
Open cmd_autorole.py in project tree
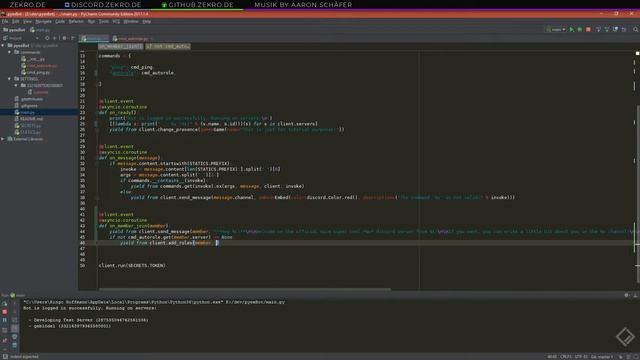pyautogui.click(x=39, y=66)
